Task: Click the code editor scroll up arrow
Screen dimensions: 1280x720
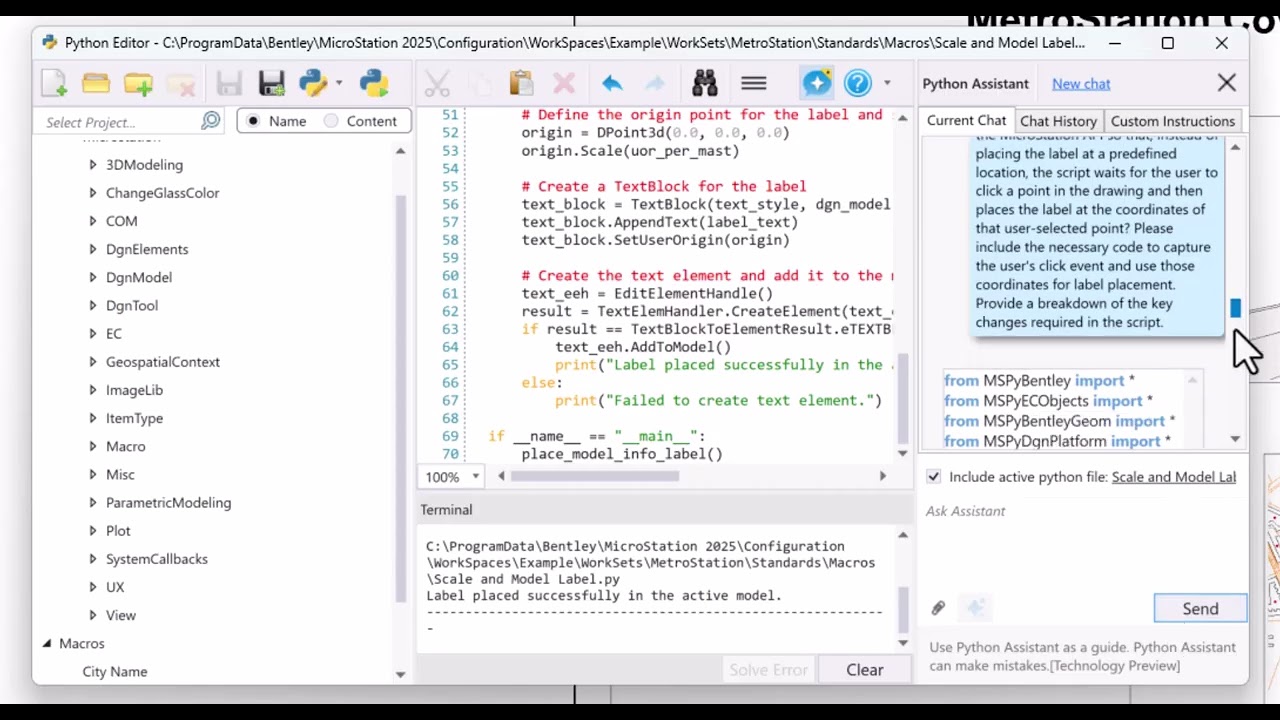Action: point(902,118)
